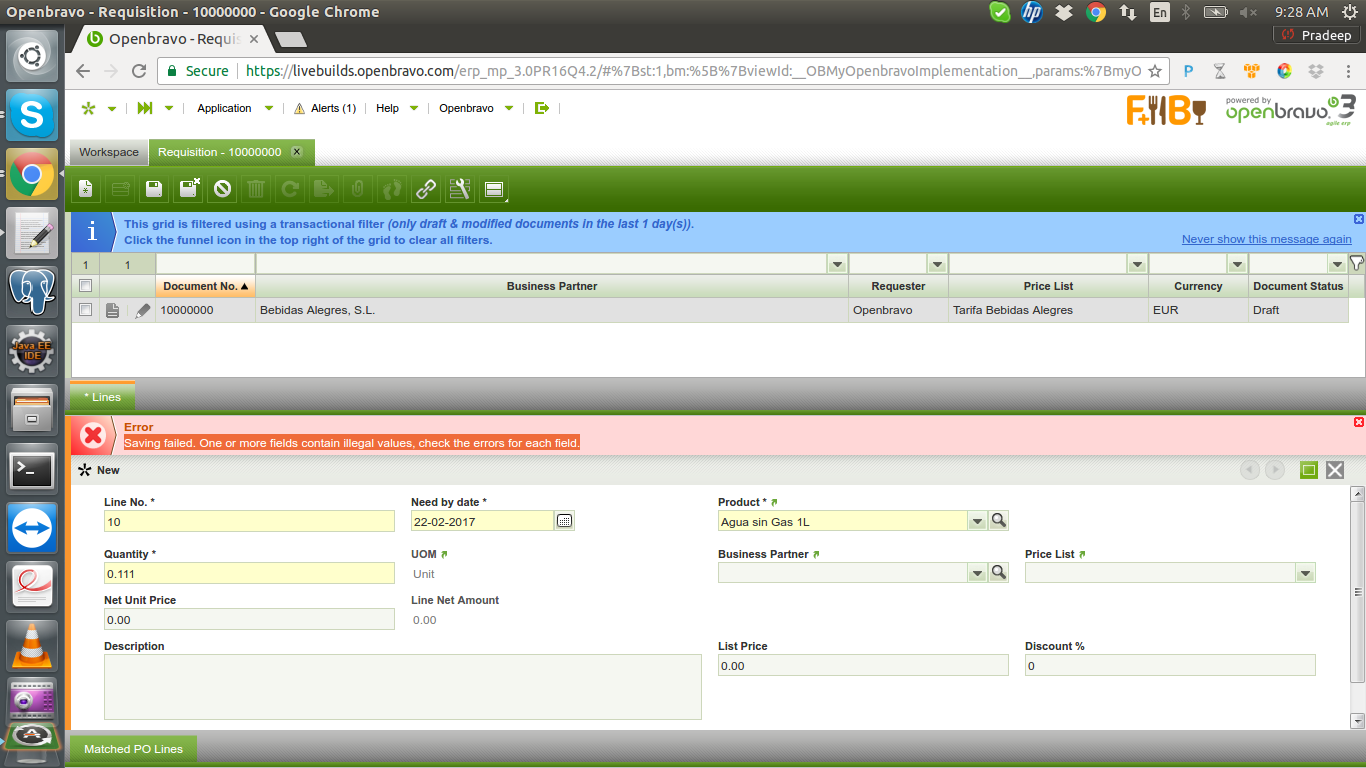Open the Application menu

click(x=225, y=108)
